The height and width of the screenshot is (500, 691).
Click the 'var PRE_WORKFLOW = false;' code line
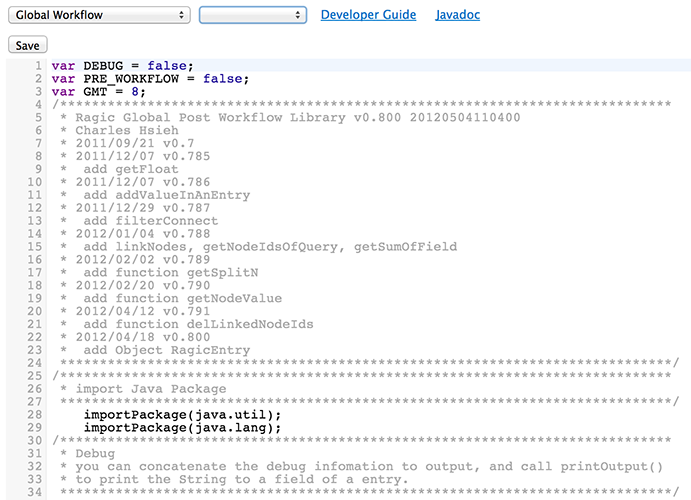[x=149, y=79]
